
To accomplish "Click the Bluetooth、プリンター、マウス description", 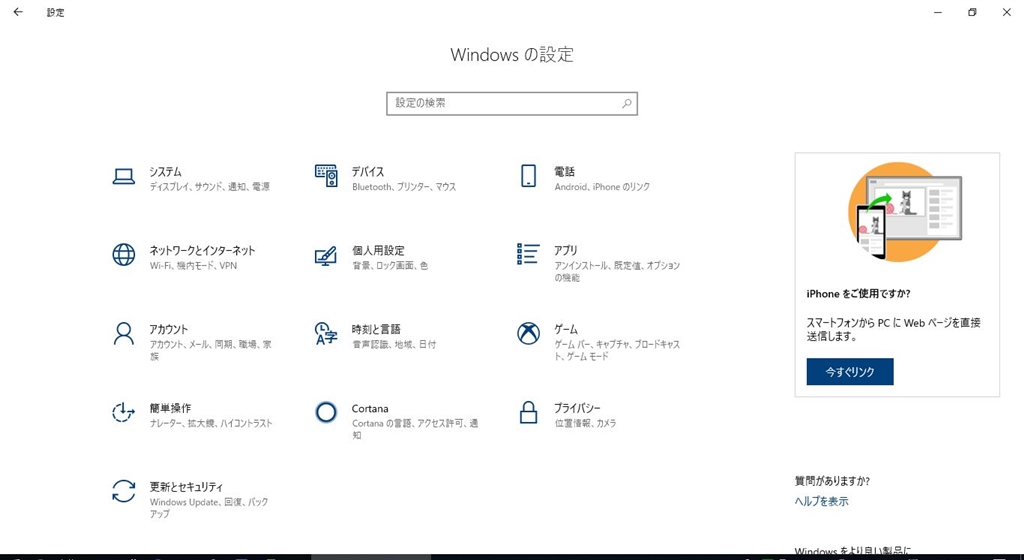I will pos(404,187).
